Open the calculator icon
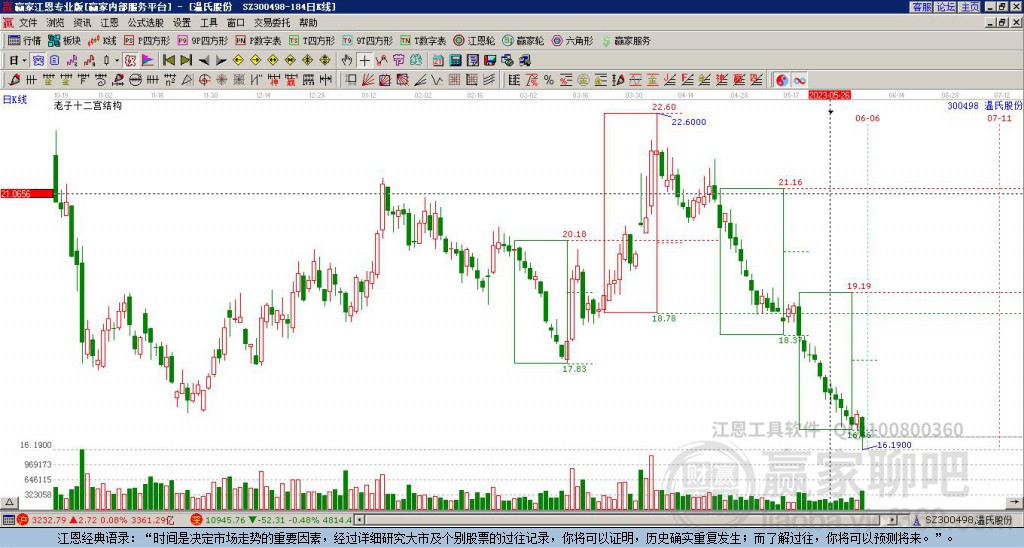The height and width of the screenshot is (548, 1024). coord(455,61)
